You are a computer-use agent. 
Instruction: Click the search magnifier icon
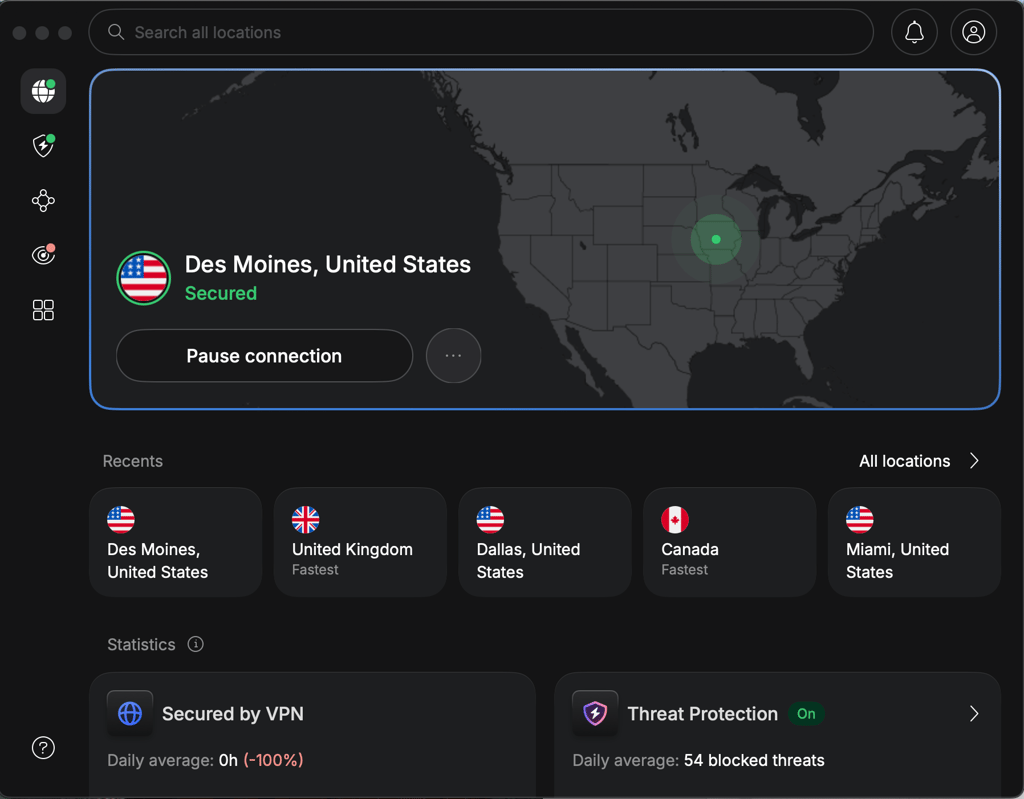click(116, 32)
